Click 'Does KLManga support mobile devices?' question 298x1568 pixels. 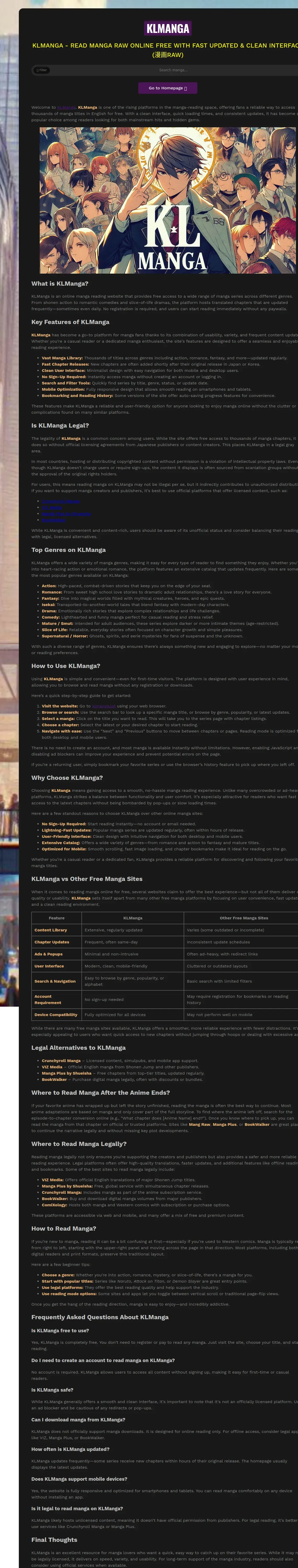[79, 1479]
